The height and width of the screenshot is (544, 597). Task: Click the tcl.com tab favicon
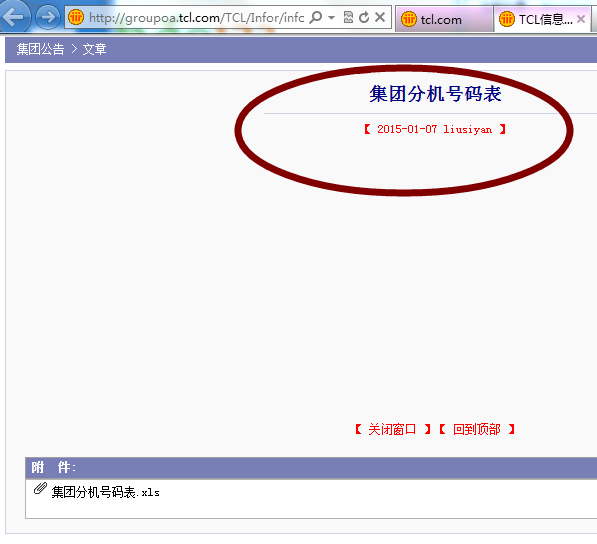tap(409, 19)
